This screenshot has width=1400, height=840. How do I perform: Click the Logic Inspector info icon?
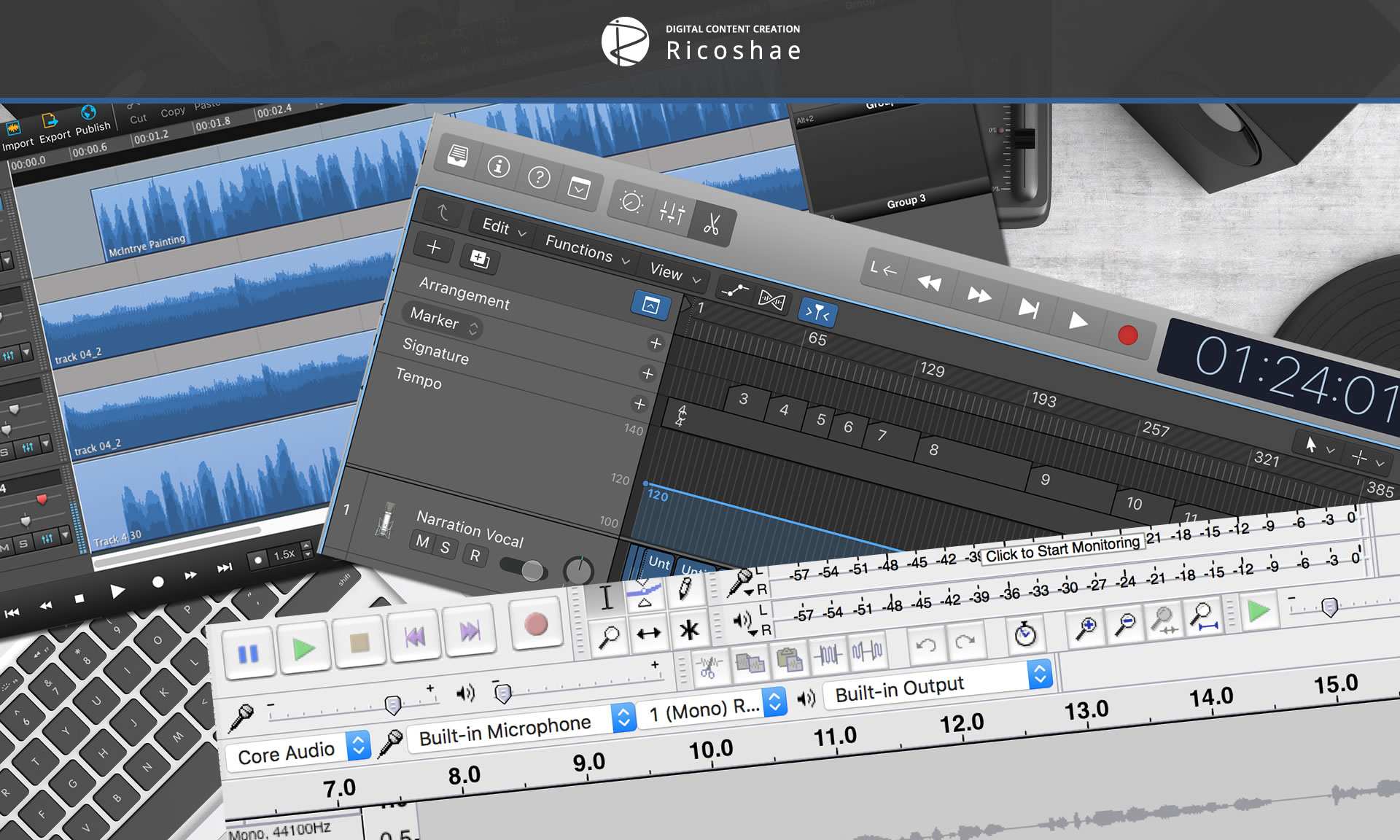(499, 166)
